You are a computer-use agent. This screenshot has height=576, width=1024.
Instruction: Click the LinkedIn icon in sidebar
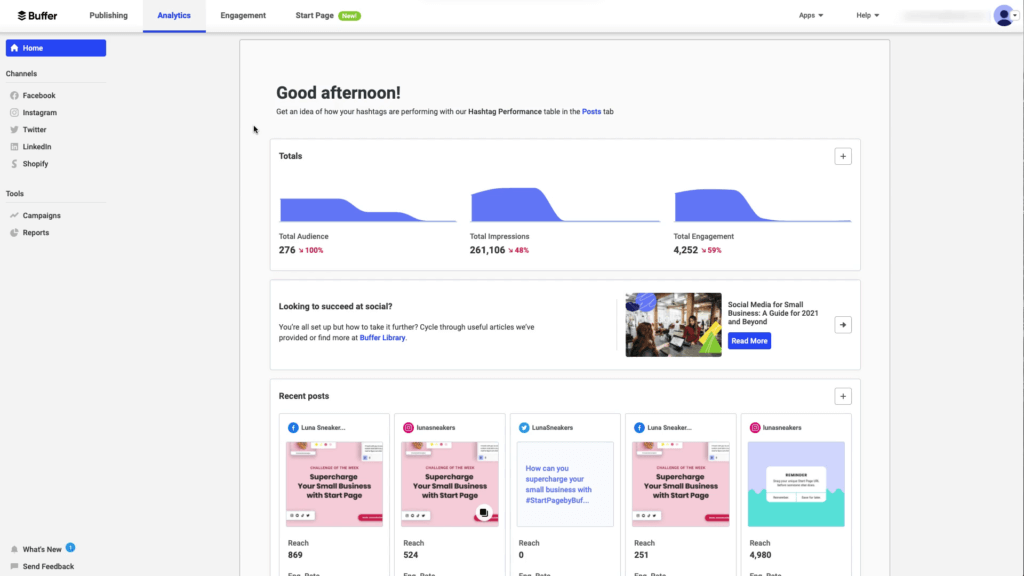[14, 146]
